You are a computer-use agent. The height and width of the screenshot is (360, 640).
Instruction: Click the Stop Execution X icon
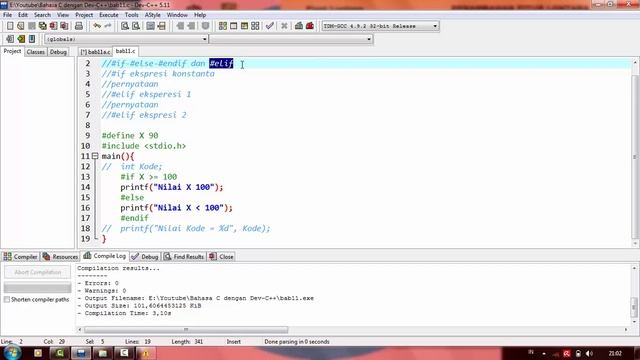coord(284,26)
